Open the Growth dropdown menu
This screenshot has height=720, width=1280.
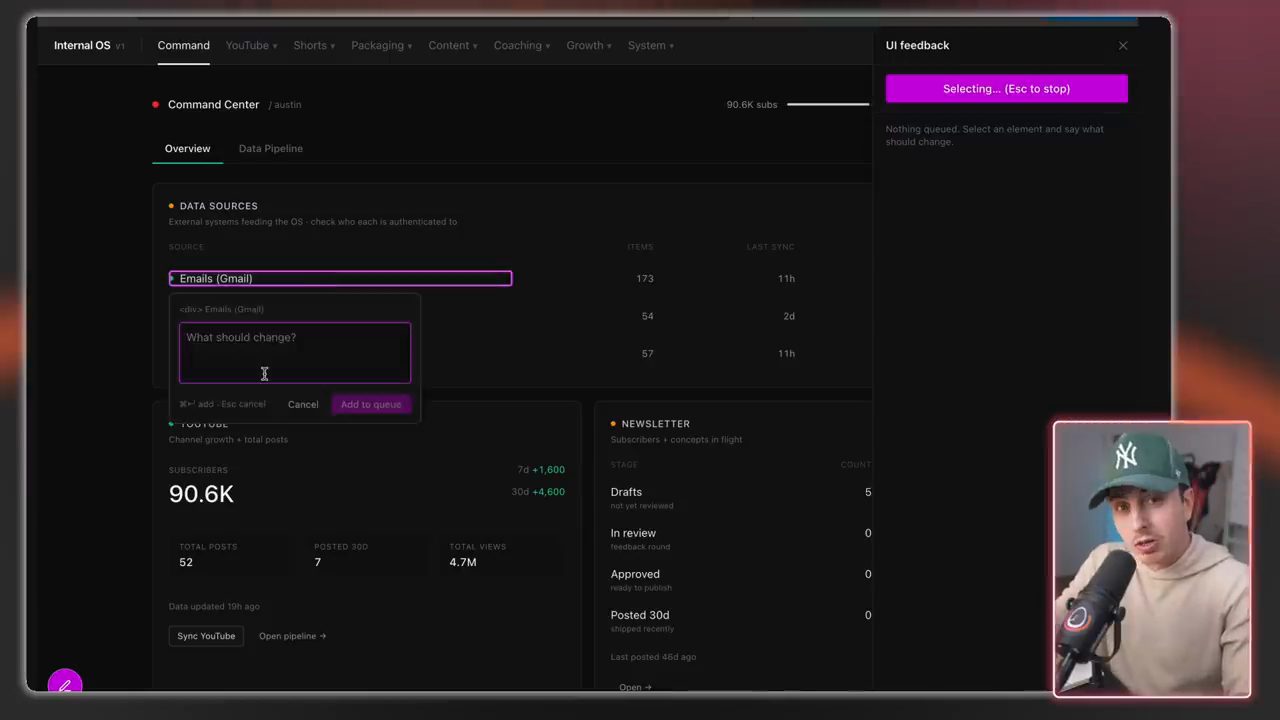[x=589, y=46]
